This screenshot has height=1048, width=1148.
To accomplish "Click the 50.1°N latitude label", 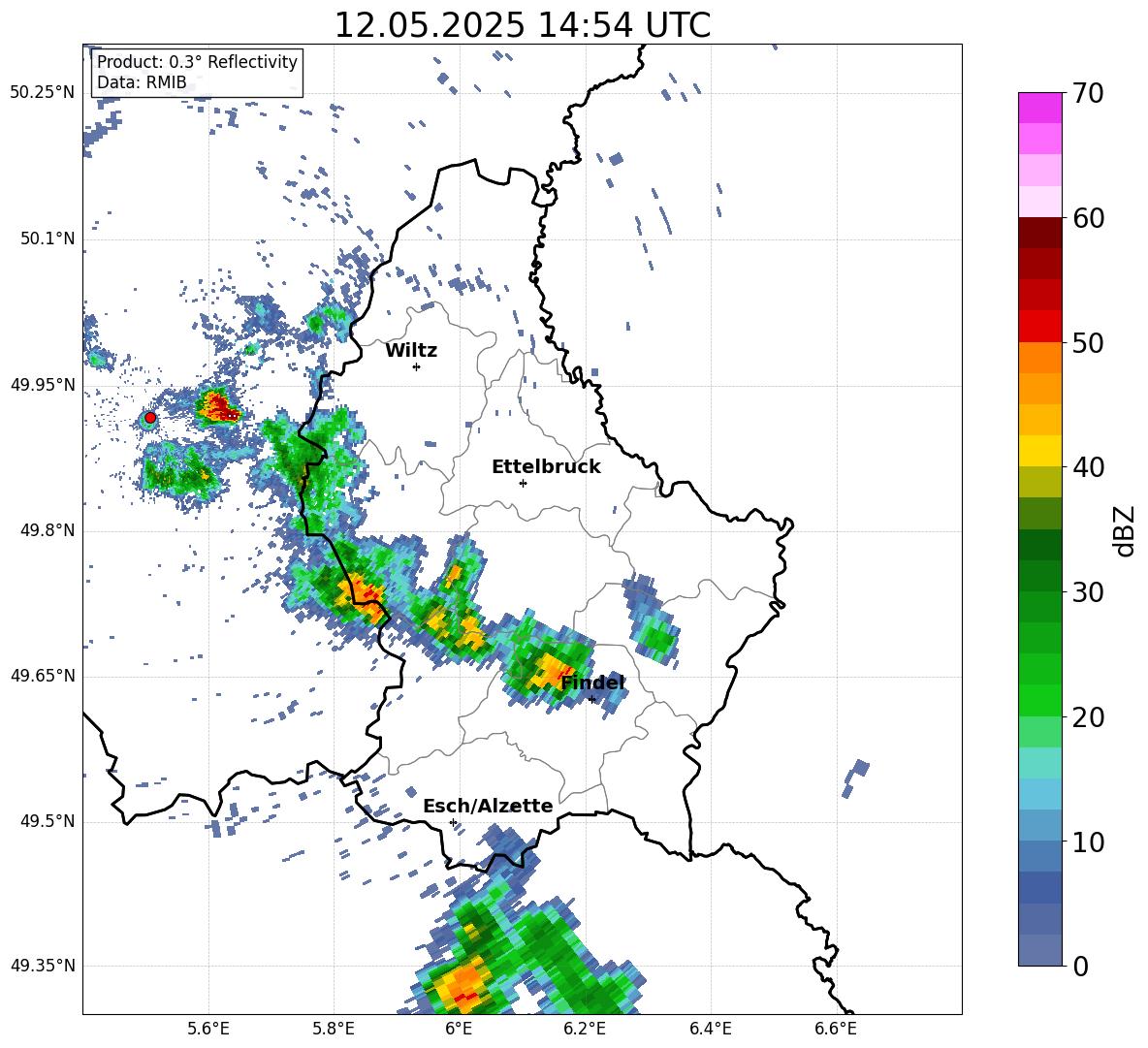I will click(48, 238).
